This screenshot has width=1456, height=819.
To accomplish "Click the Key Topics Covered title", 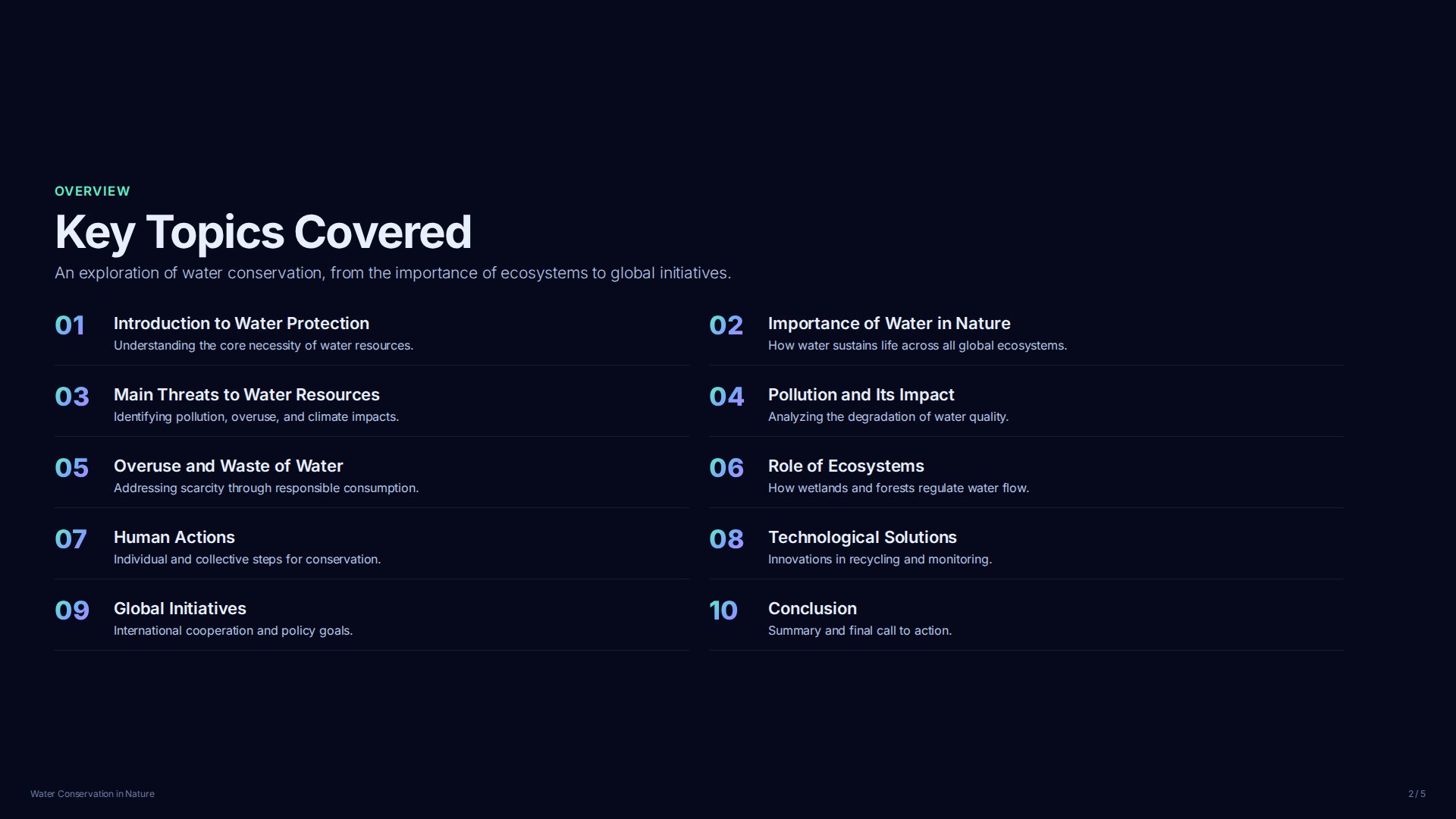I will (x=263, y=232).
